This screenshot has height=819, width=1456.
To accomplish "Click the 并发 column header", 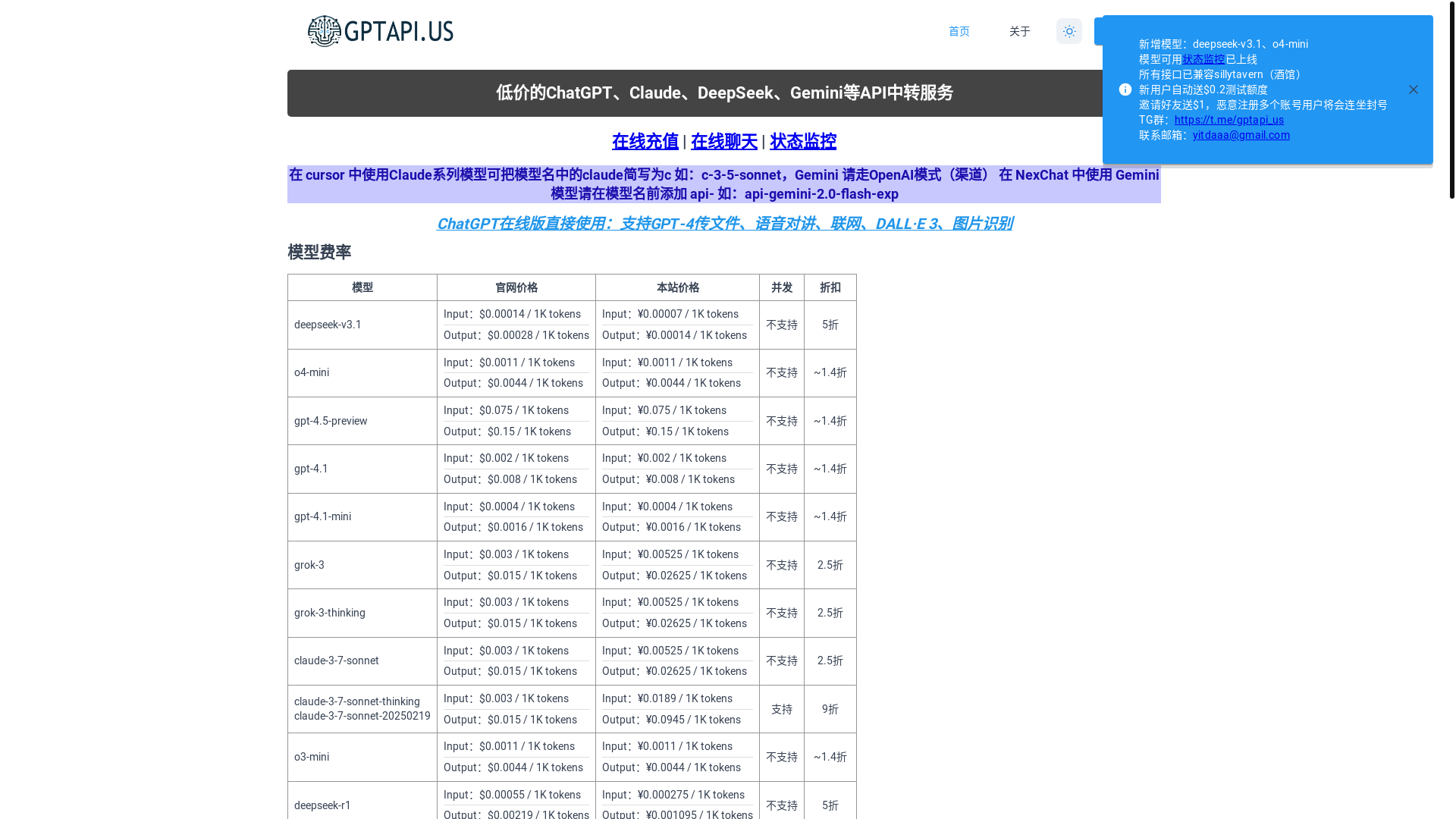I will point(782,287).
